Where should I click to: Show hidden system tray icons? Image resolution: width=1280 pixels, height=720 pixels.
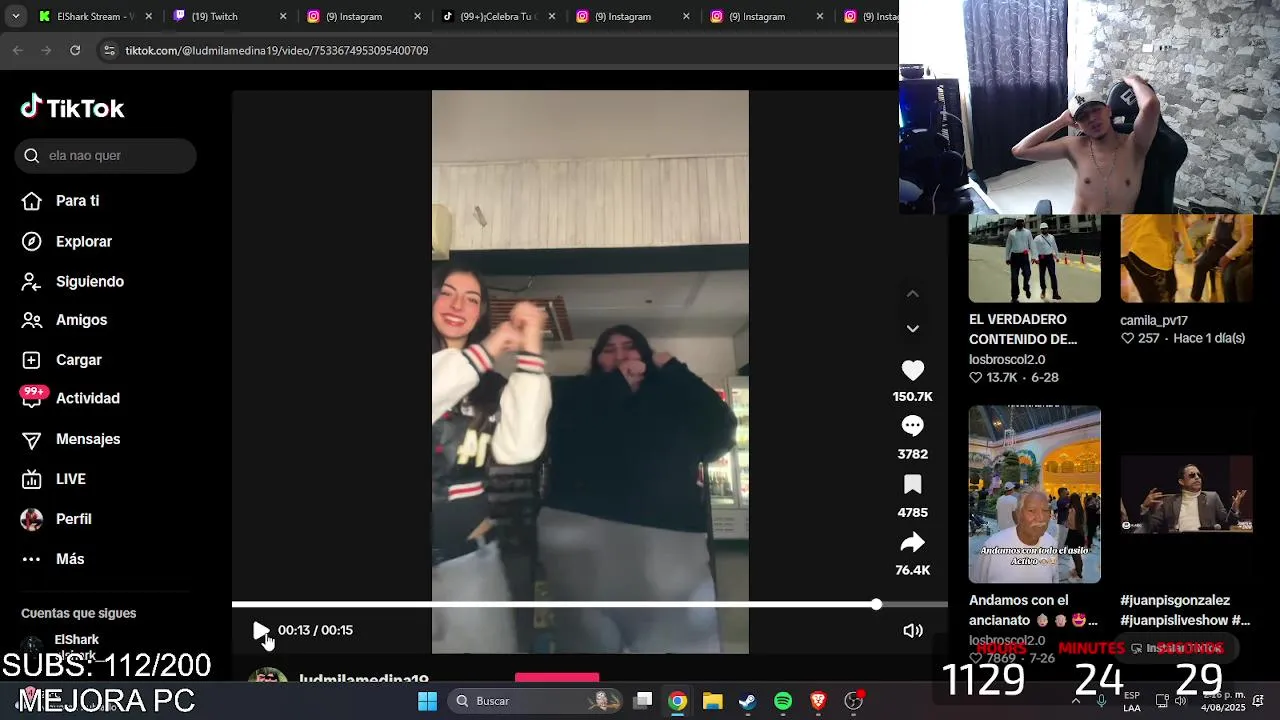coord(1076,701)
